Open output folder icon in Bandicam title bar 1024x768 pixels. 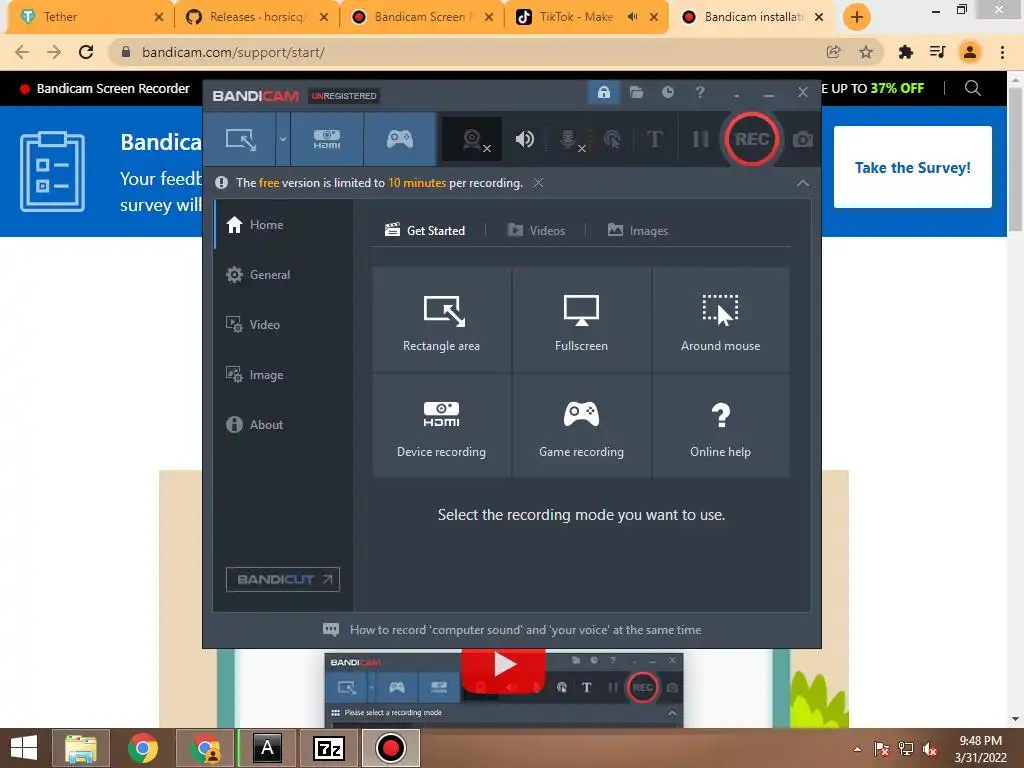click(x=636, y=92)
